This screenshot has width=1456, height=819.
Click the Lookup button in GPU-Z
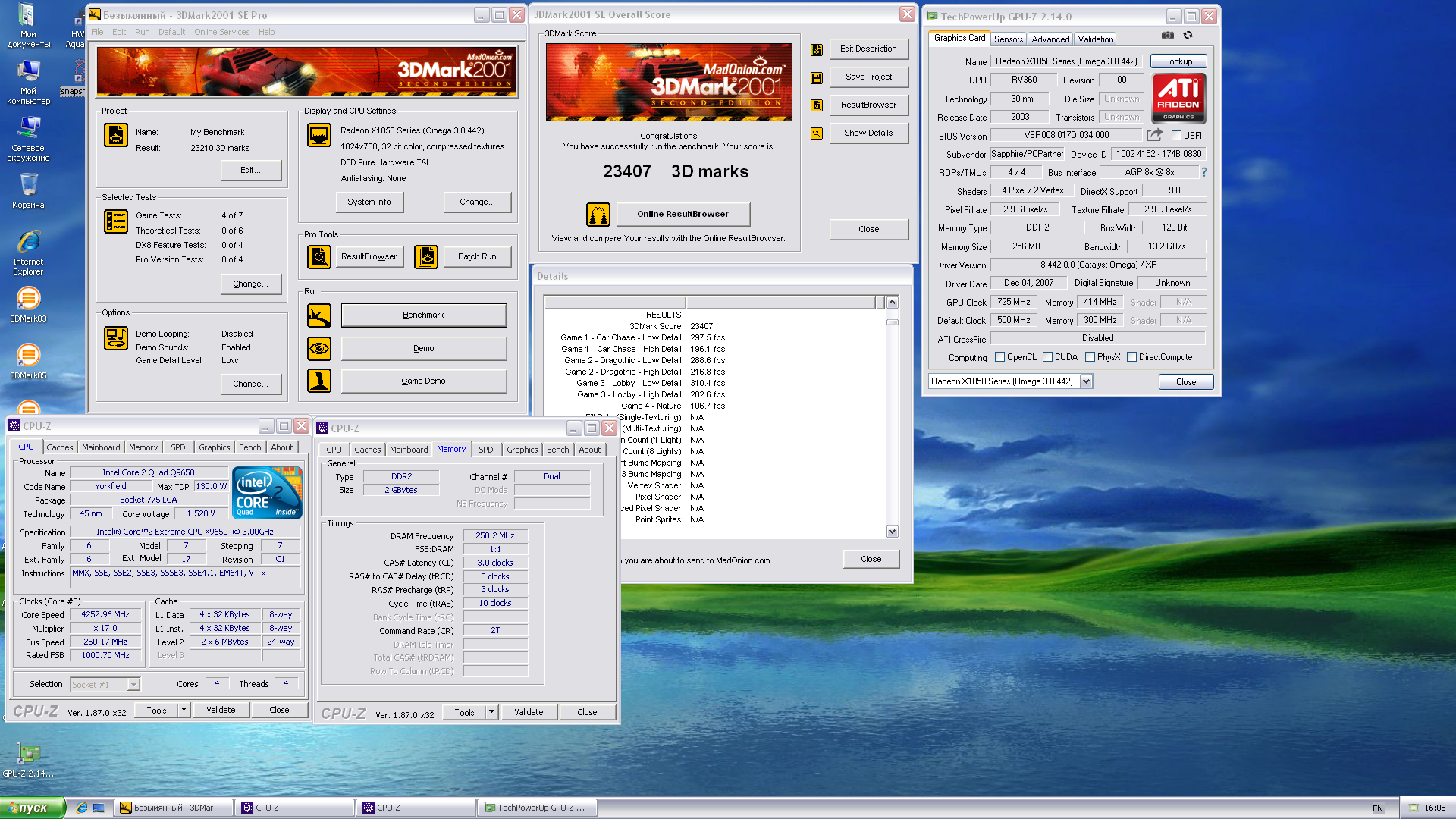coord(1178,61)
